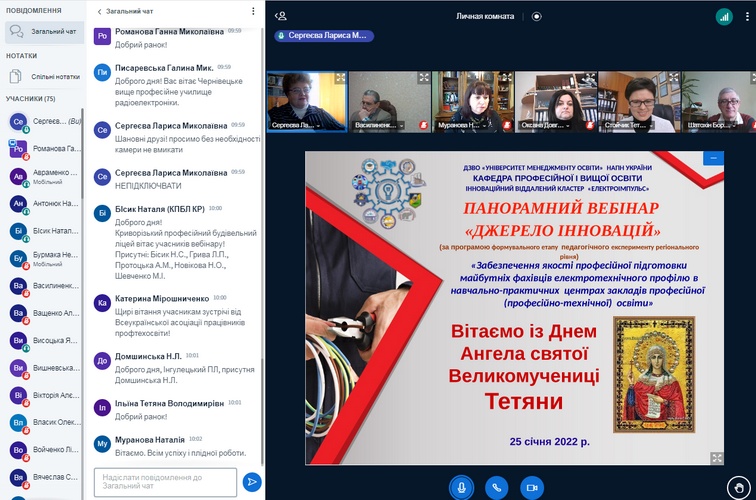This screenshot has height=500, width=756.
Task: Make presentation fullscreen icon
Action: [x=717, y=458]
